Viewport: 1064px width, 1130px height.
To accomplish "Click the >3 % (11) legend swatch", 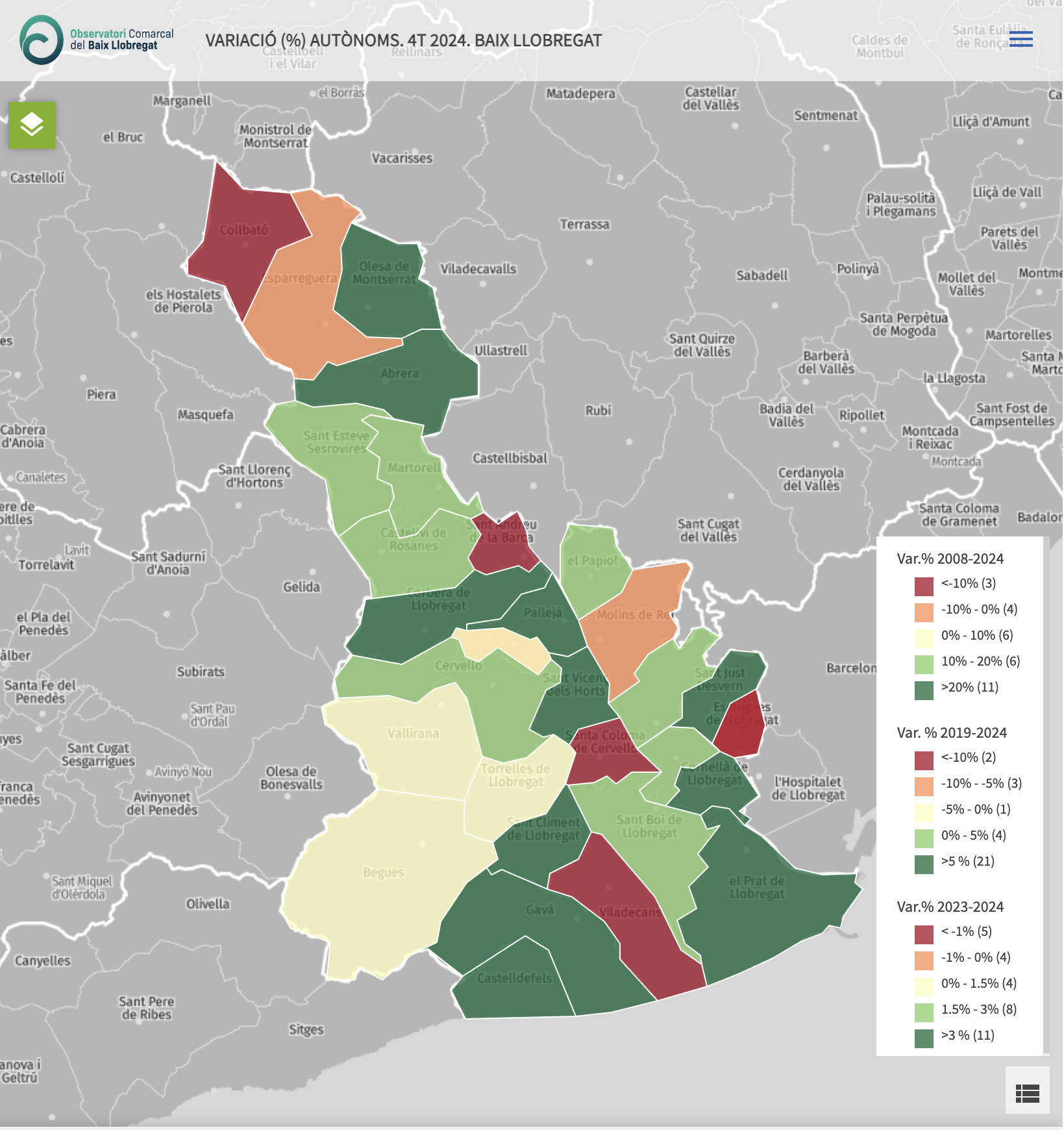I will point(924,1036).
